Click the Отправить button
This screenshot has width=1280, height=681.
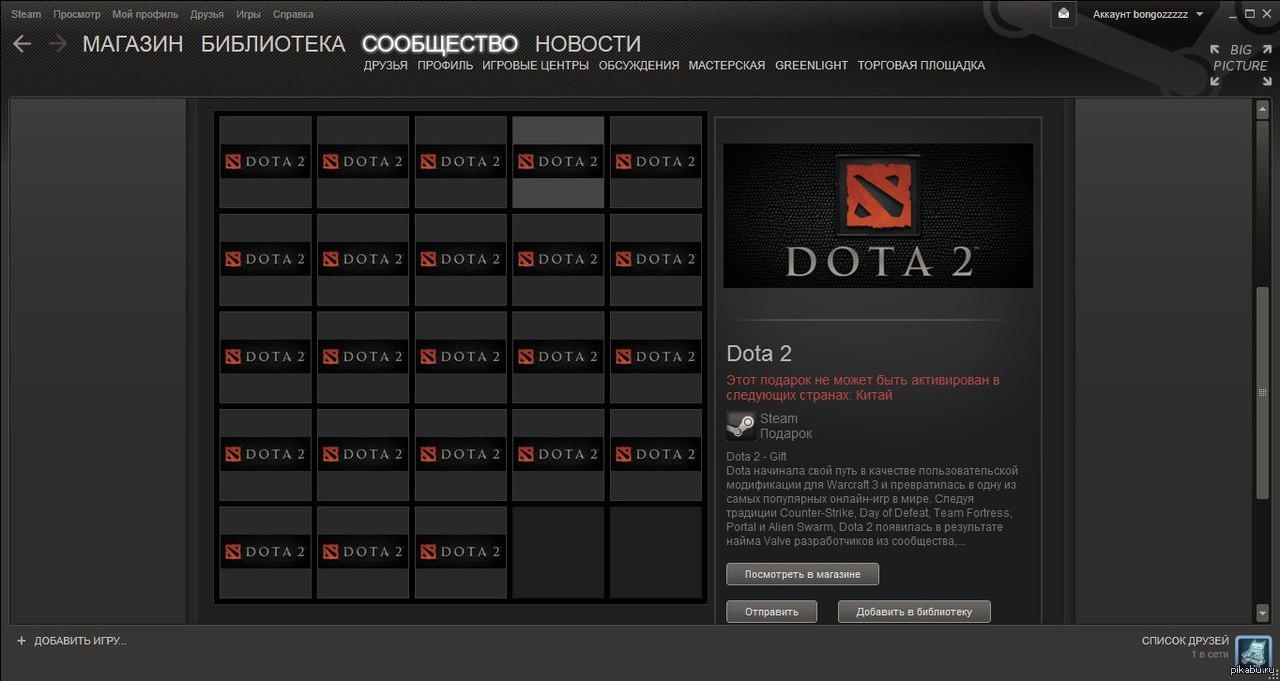[x=771, y=611]
